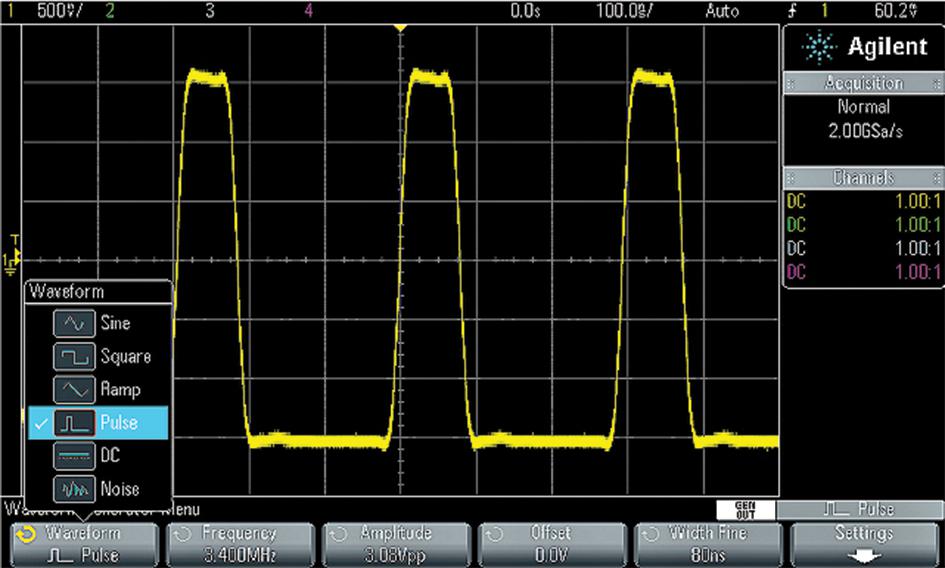Screen dimensions: 945x568
Task: Select the DC waveform icon
Action: [74, 456]
